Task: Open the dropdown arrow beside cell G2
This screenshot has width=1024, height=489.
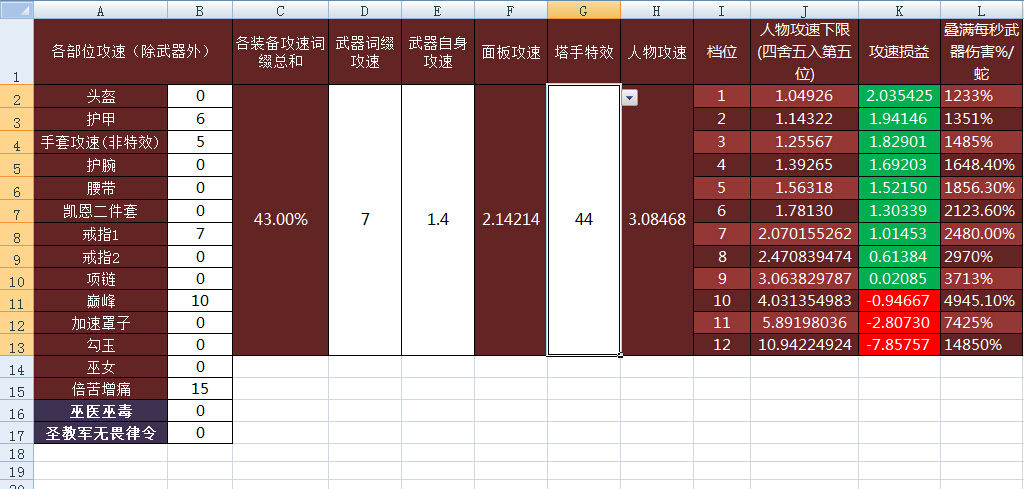Action: [630, 97]
